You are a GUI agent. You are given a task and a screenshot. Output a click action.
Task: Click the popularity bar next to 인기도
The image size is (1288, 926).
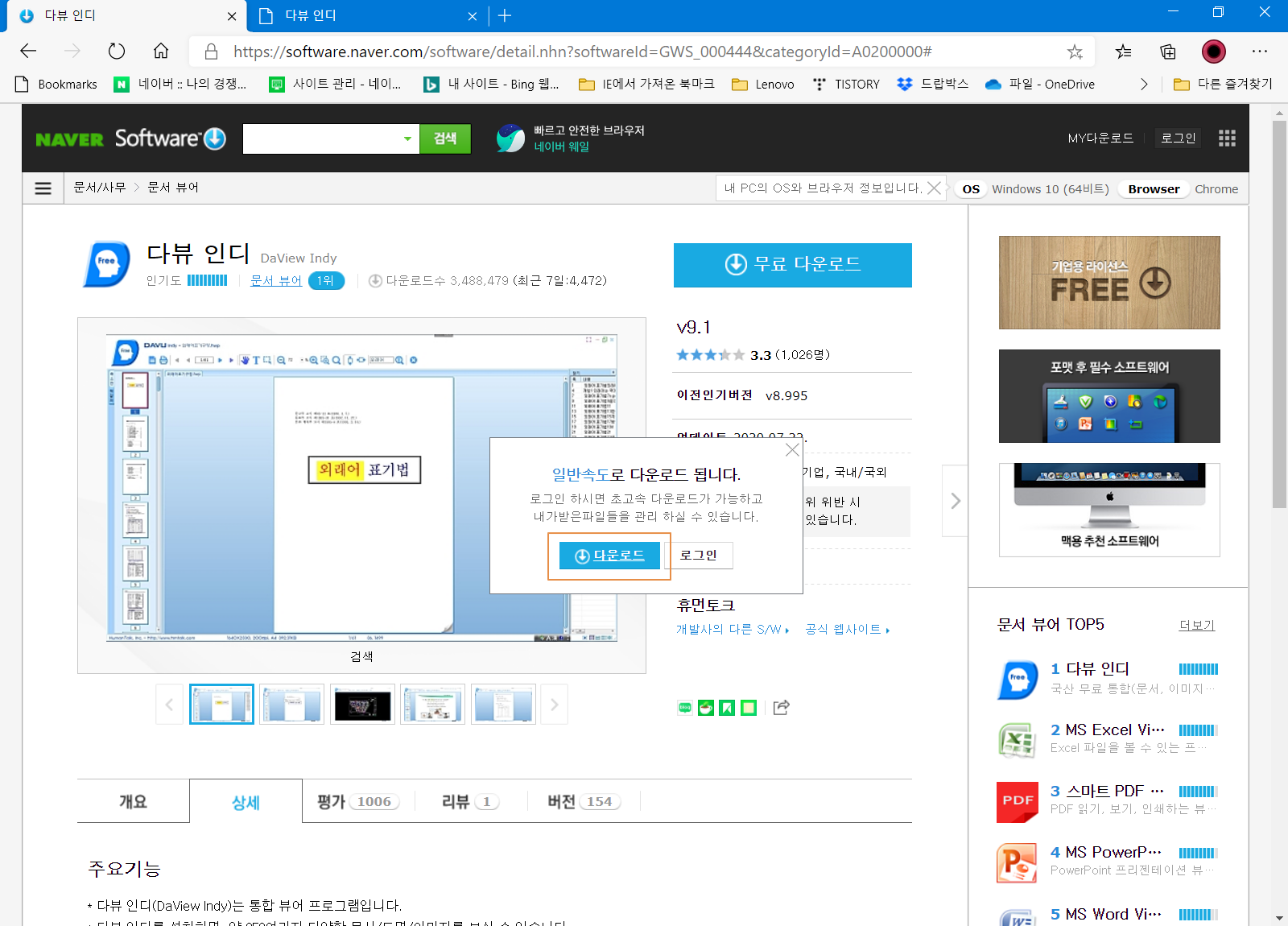click(x=207, y=280)
